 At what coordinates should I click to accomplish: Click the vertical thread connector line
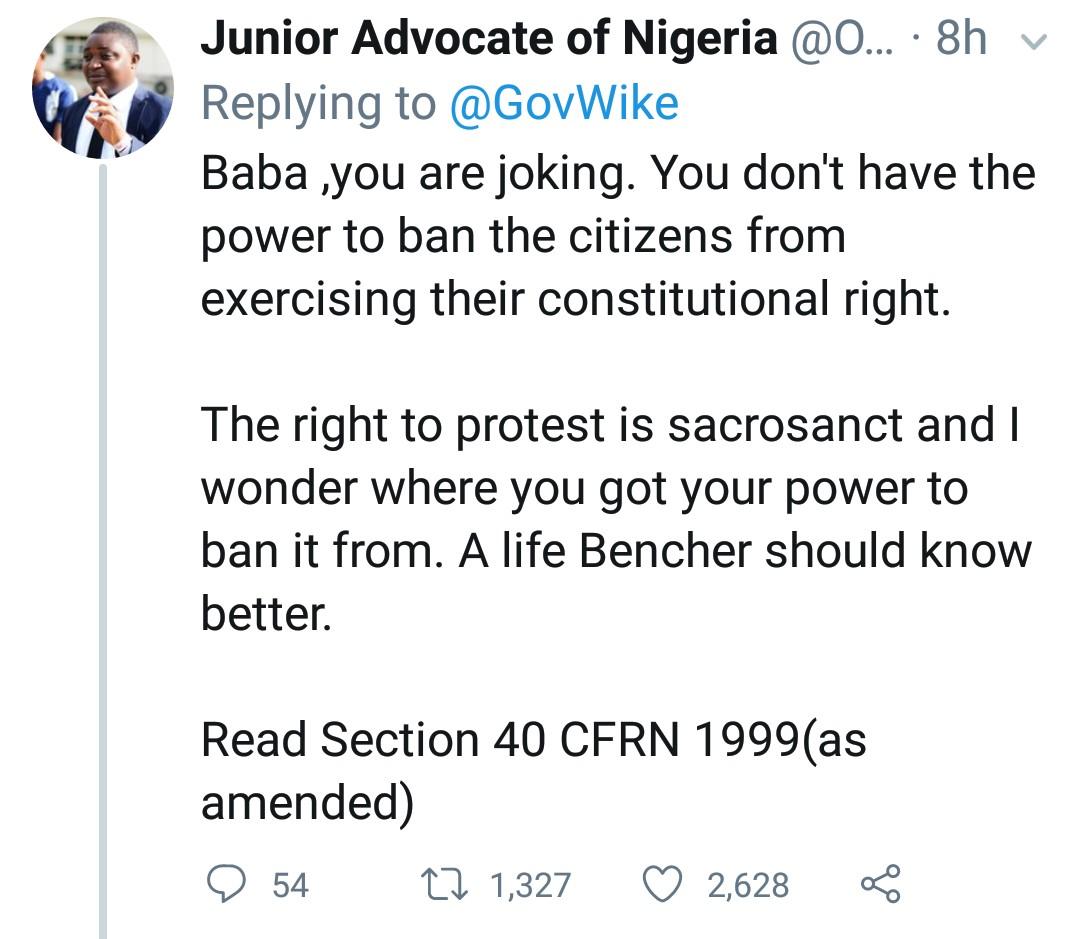pos(102,550)
